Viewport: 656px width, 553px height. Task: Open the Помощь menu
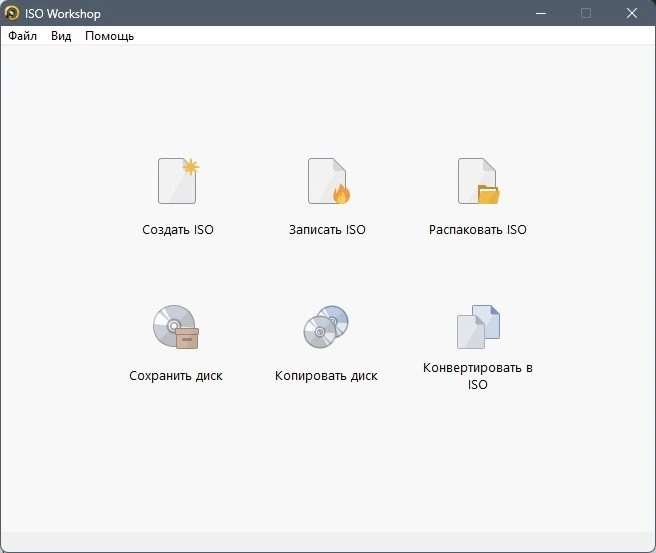coord(110,36)
